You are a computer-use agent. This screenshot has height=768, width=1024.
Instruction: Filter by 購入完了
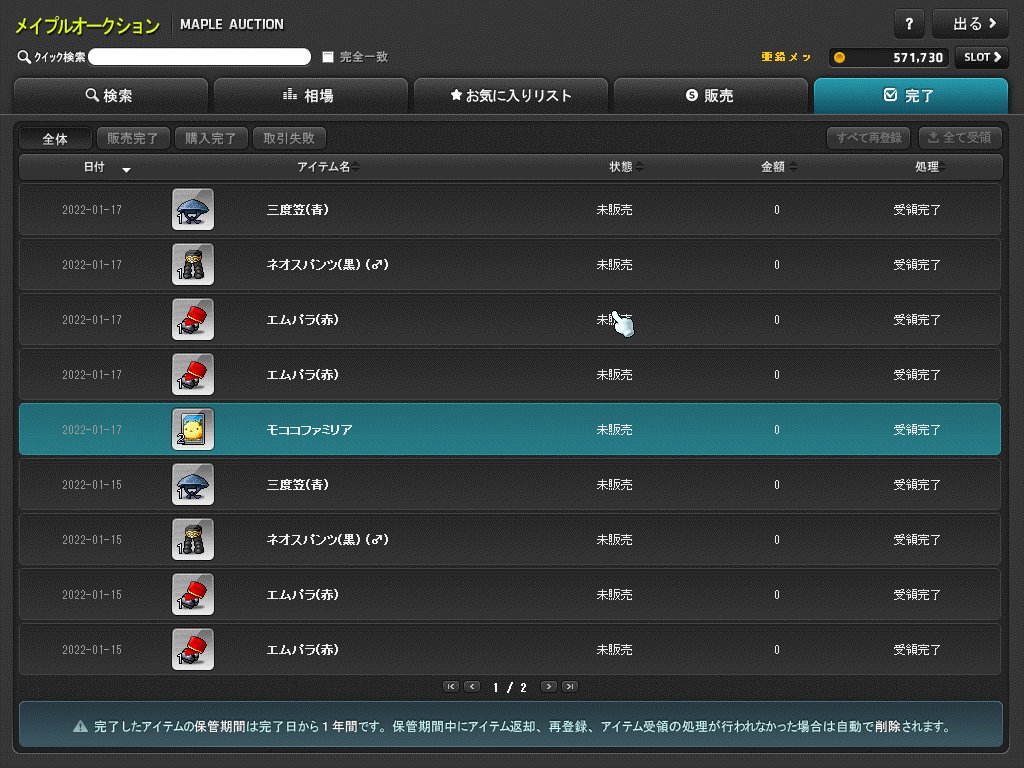click(x=211, y=138)
